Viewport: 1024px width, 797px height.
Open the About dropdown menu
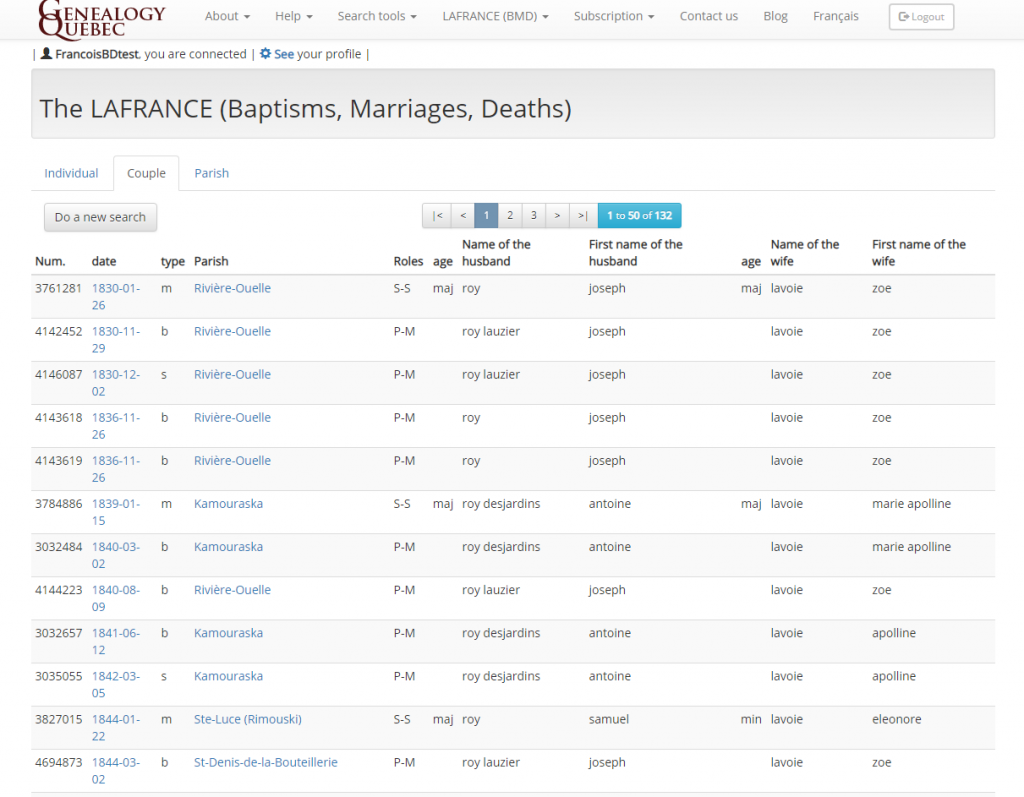pos(227,16)
